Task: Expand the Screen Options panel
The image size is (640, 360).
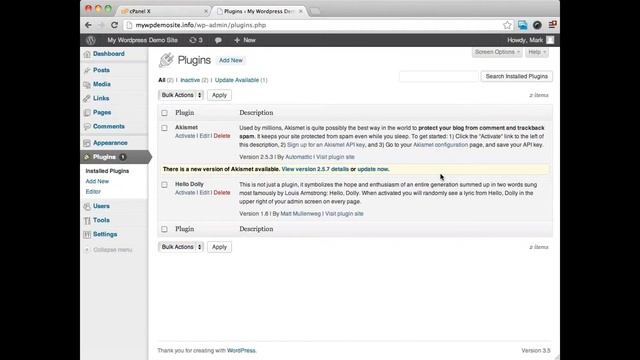Action: 497,52
